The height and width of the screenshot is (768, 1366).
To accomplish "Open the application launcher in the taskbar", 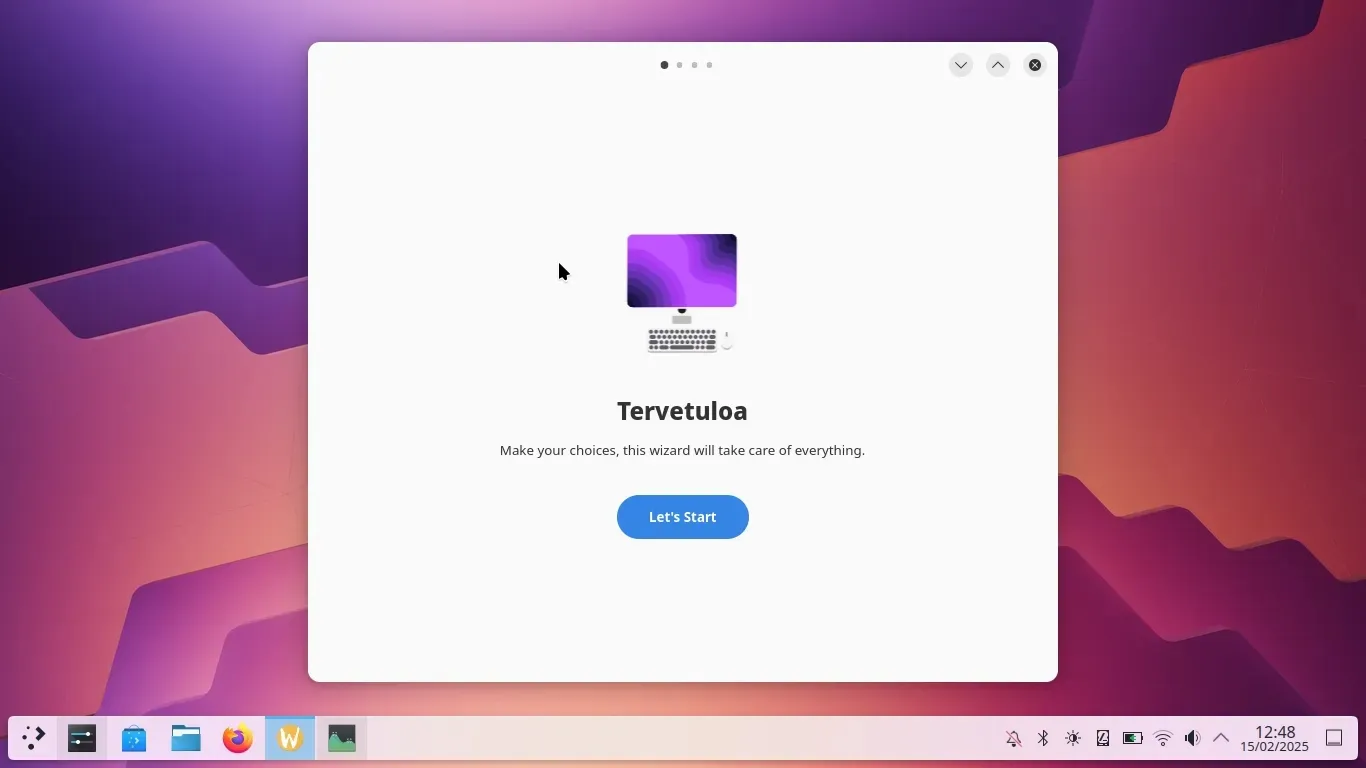I will tap(33, 738).
